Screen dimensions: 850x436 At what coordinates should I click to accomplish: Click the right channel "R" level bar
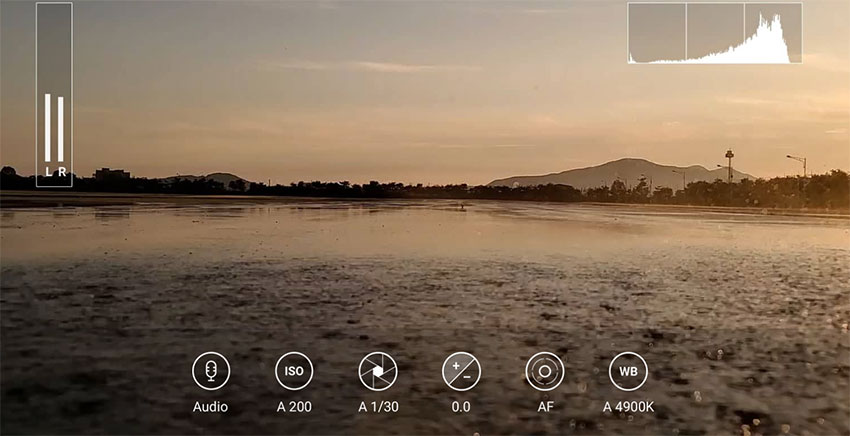pos(61,129)
